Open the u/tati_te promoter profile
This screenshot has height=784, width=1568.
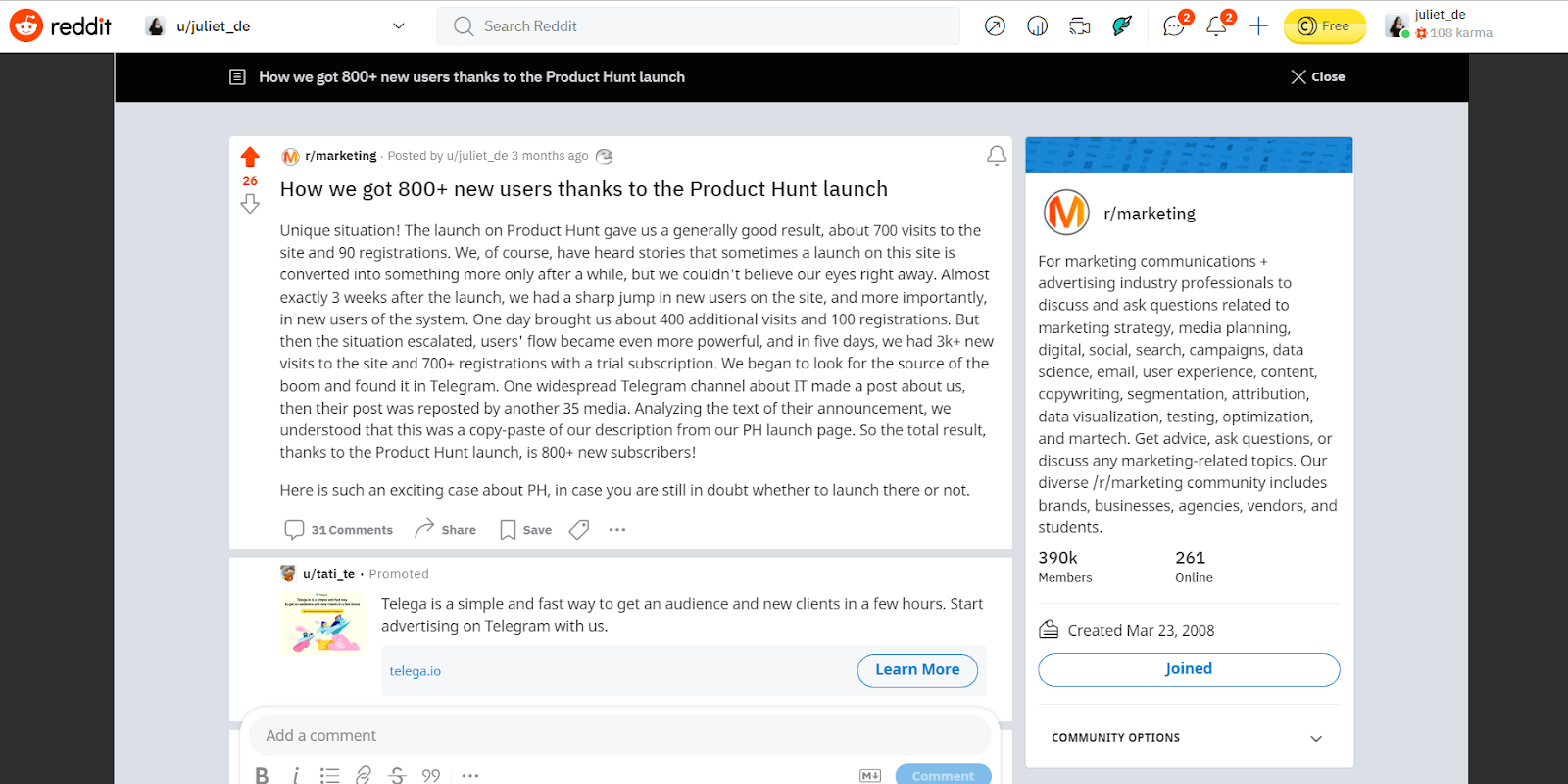(x=328, y=574)
